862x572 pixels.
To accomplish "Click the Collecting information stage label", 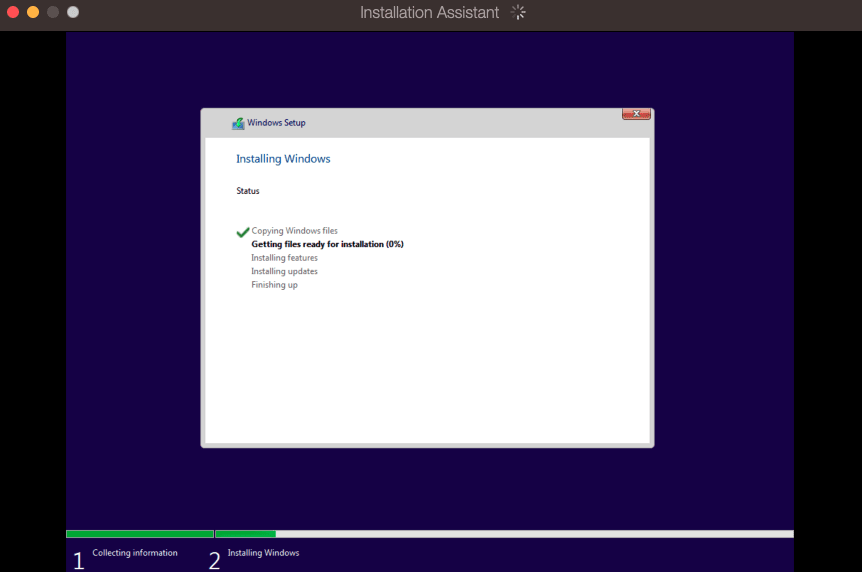I will tap(135, 553).
